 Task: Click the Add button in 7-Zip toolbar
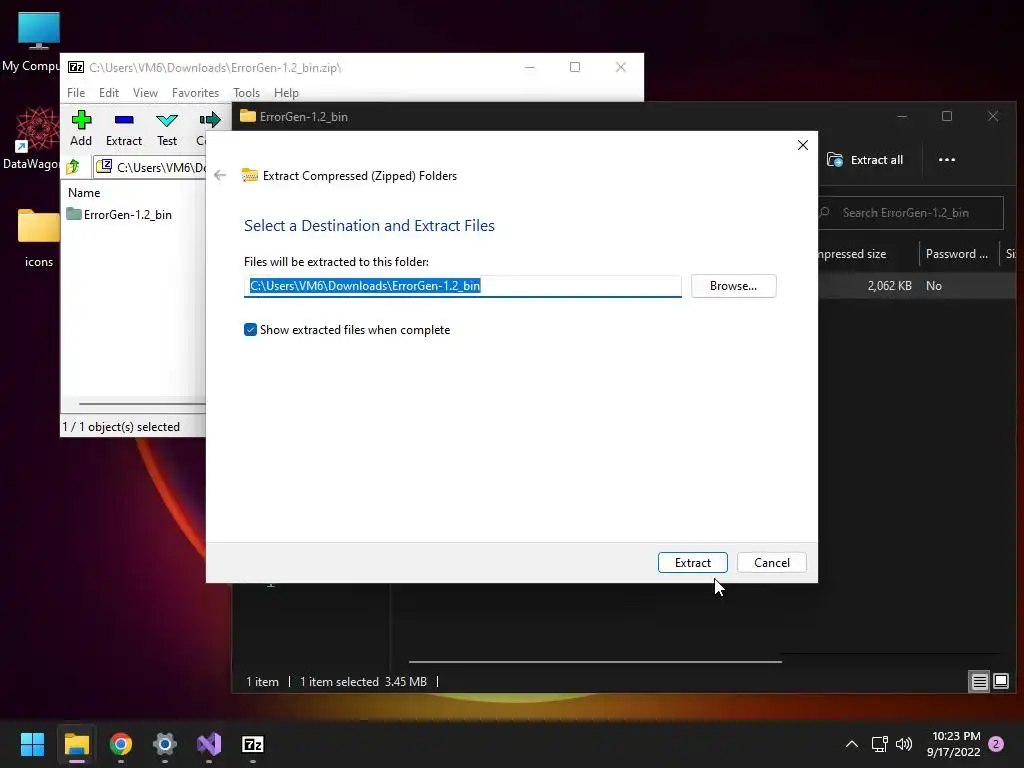(x=81, y=128)
